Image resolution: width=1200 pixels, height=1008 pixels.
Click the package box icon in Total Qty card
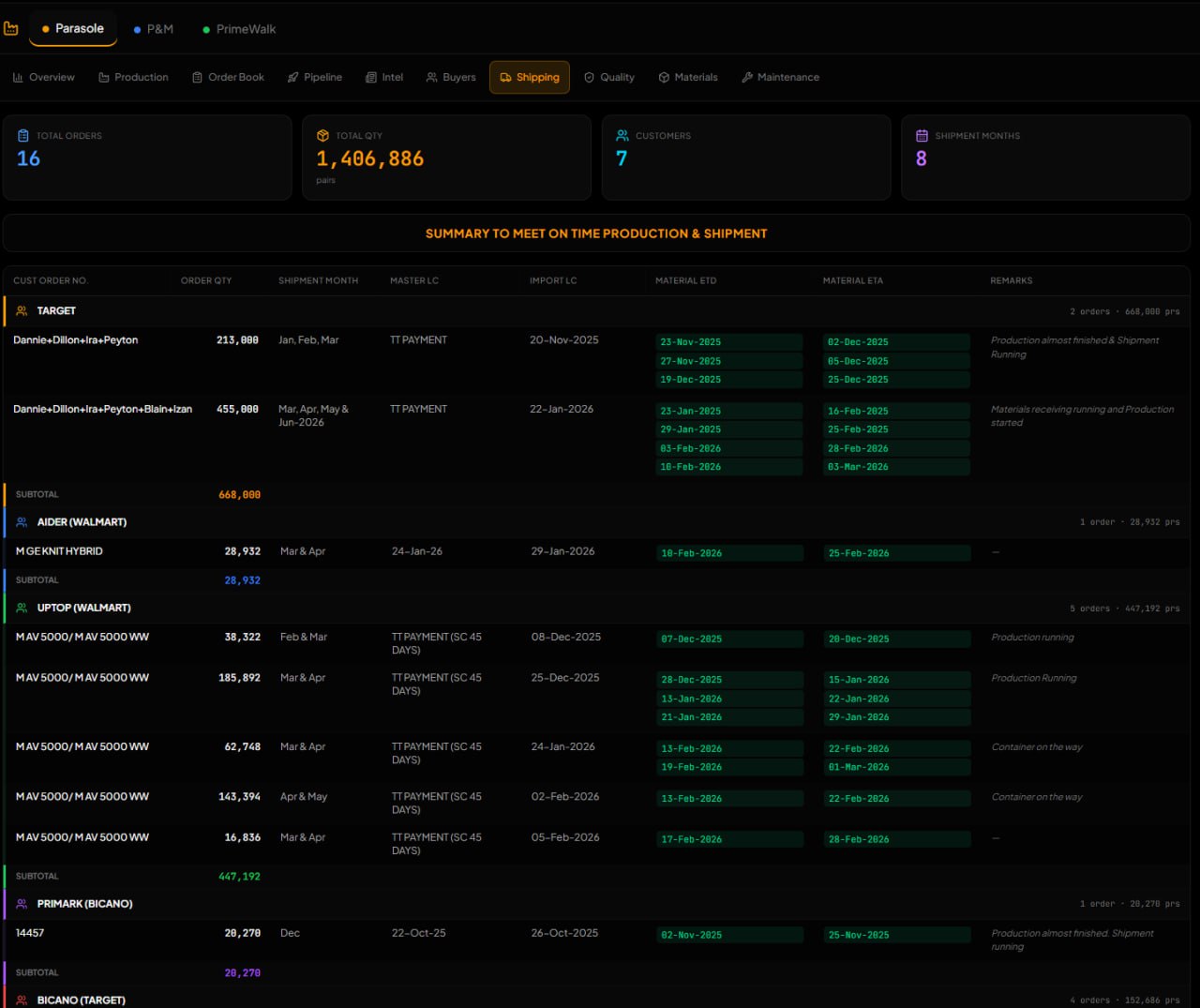pyautogui.click(x=322, y=136)
